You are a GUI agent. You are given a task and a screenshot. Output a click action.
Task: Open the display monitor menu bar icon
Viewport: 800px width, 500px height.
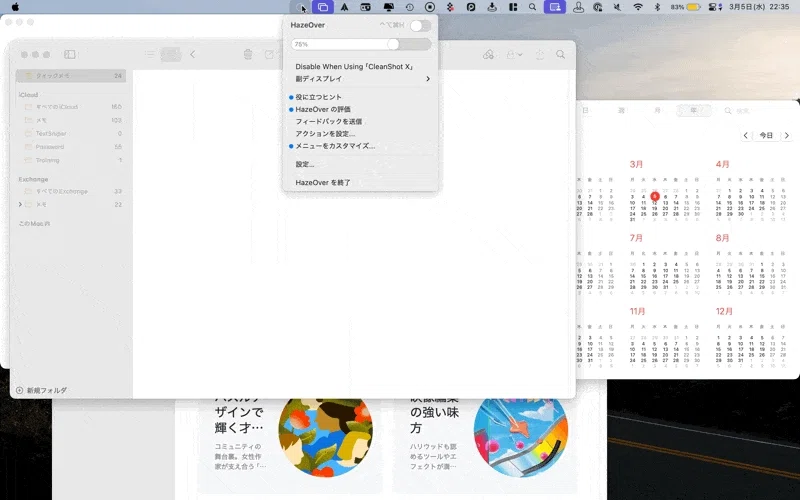pos(389,7)
